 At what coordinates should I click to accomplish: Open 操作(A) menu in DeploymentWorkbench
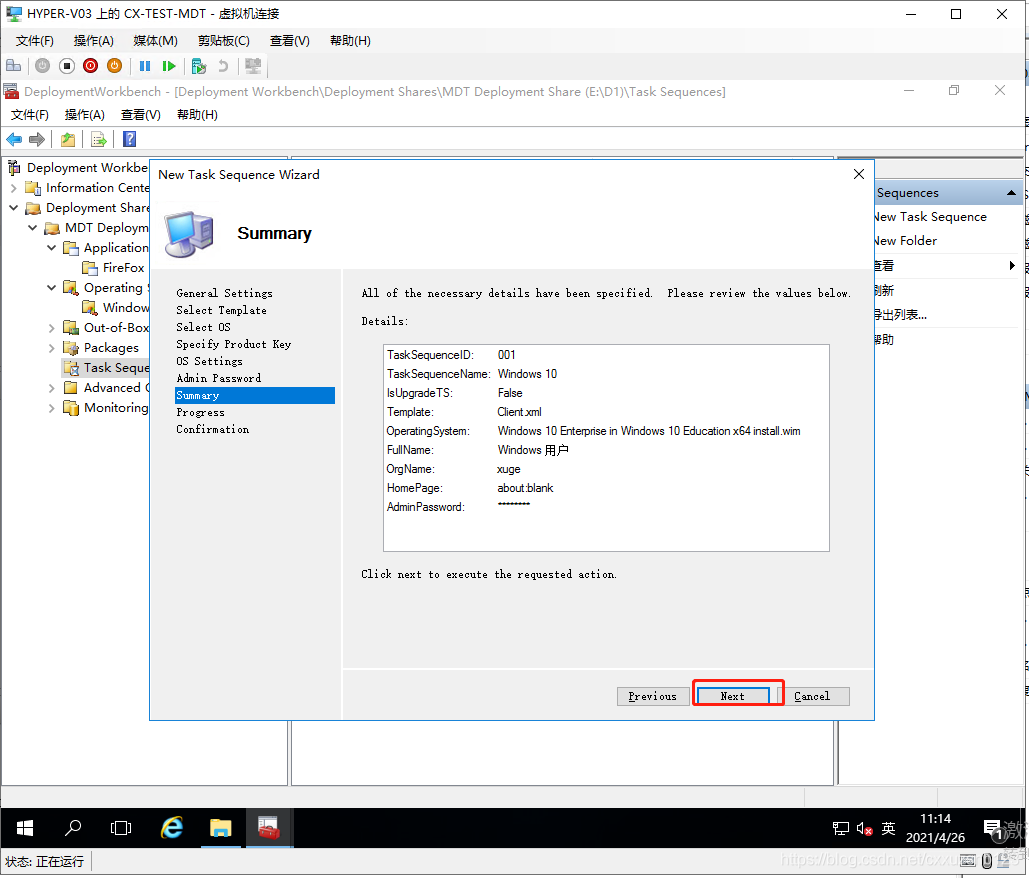[x=85, y=115]
